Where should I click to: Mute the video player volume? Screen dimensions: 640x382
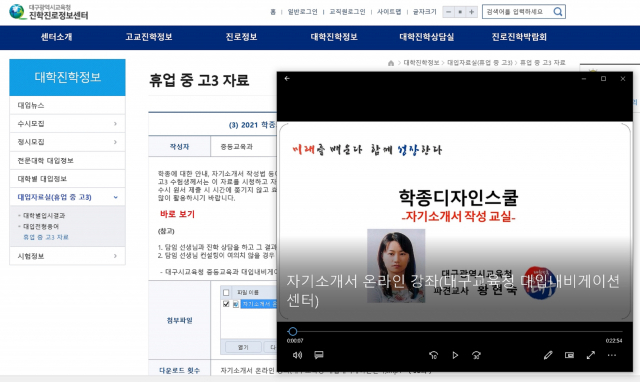click(x=297, y=355)
